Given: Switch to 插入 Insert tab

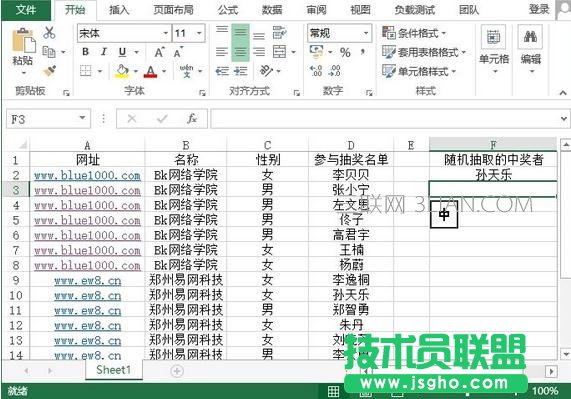Looking at the screenshot, I should [x=119, y=10].
